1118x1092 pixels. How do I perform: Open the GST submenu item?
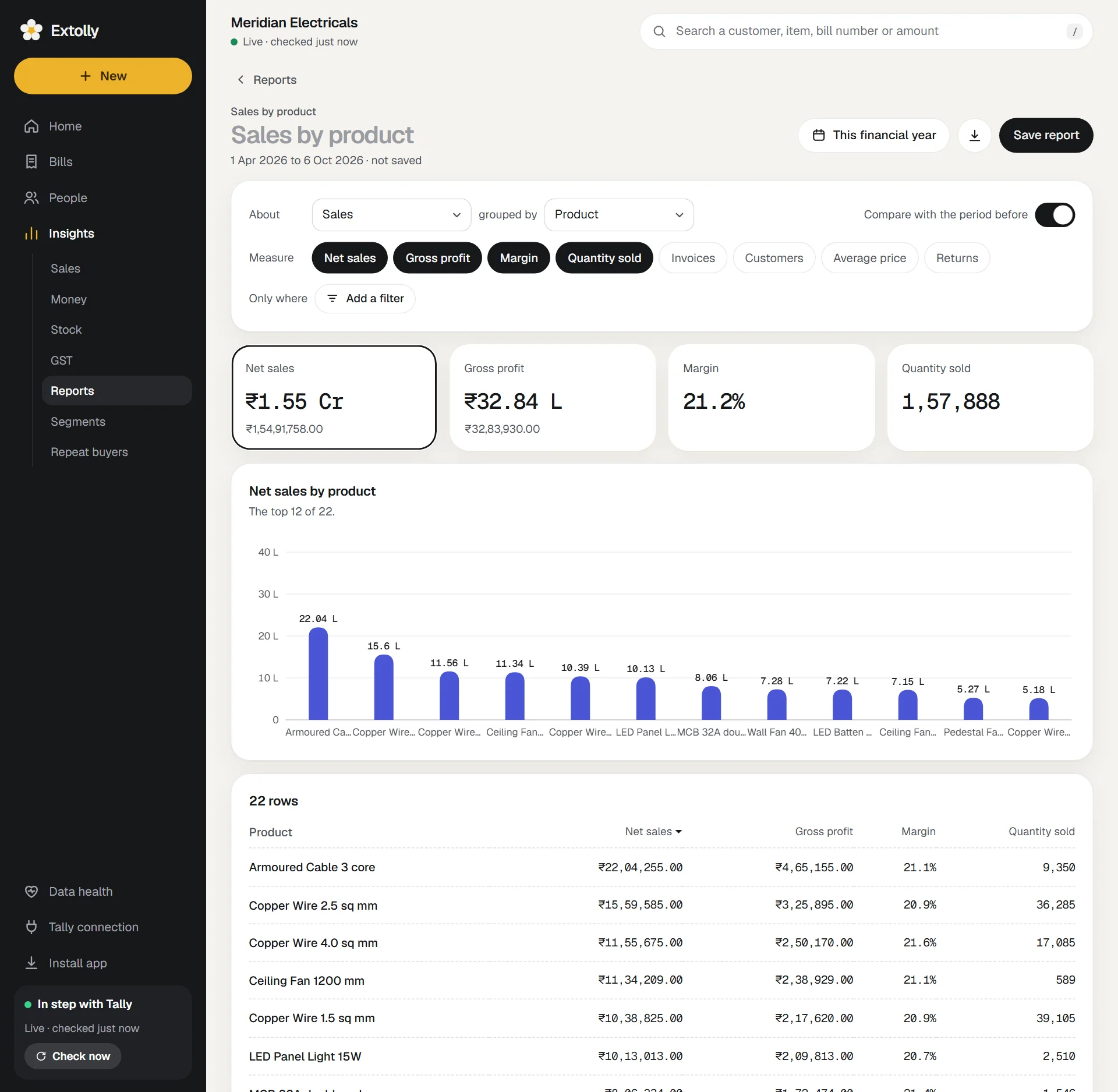tap(117, 361)
